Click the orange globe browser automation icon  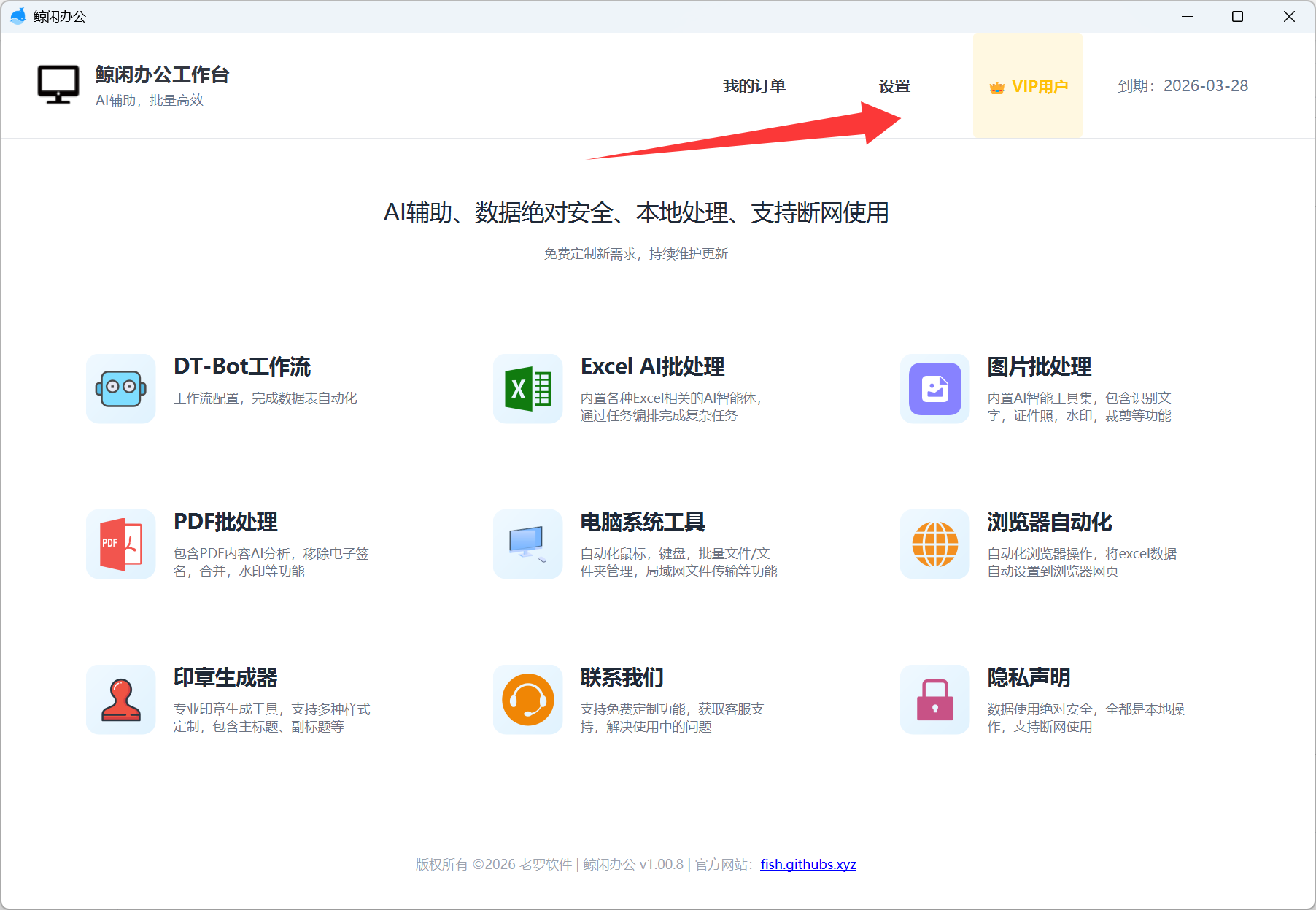click(934, 544)
